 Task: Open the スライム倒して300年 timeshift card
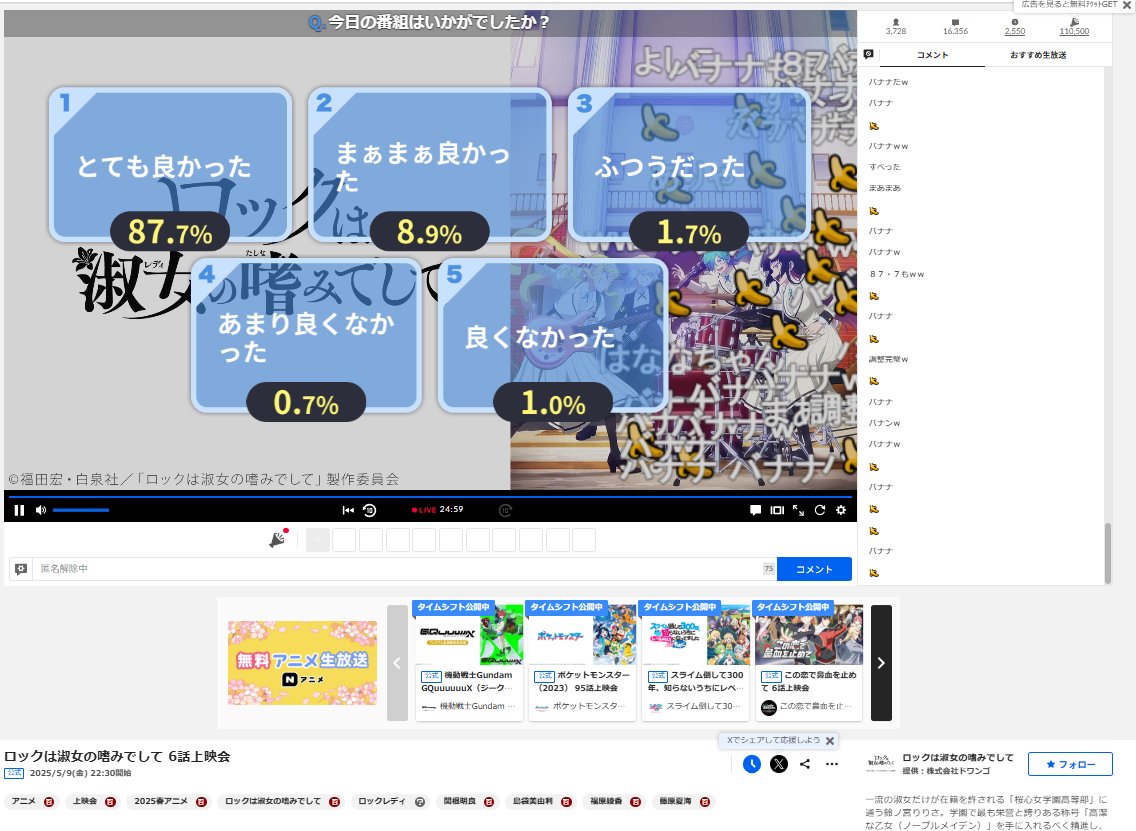click(x=696, y=661)
